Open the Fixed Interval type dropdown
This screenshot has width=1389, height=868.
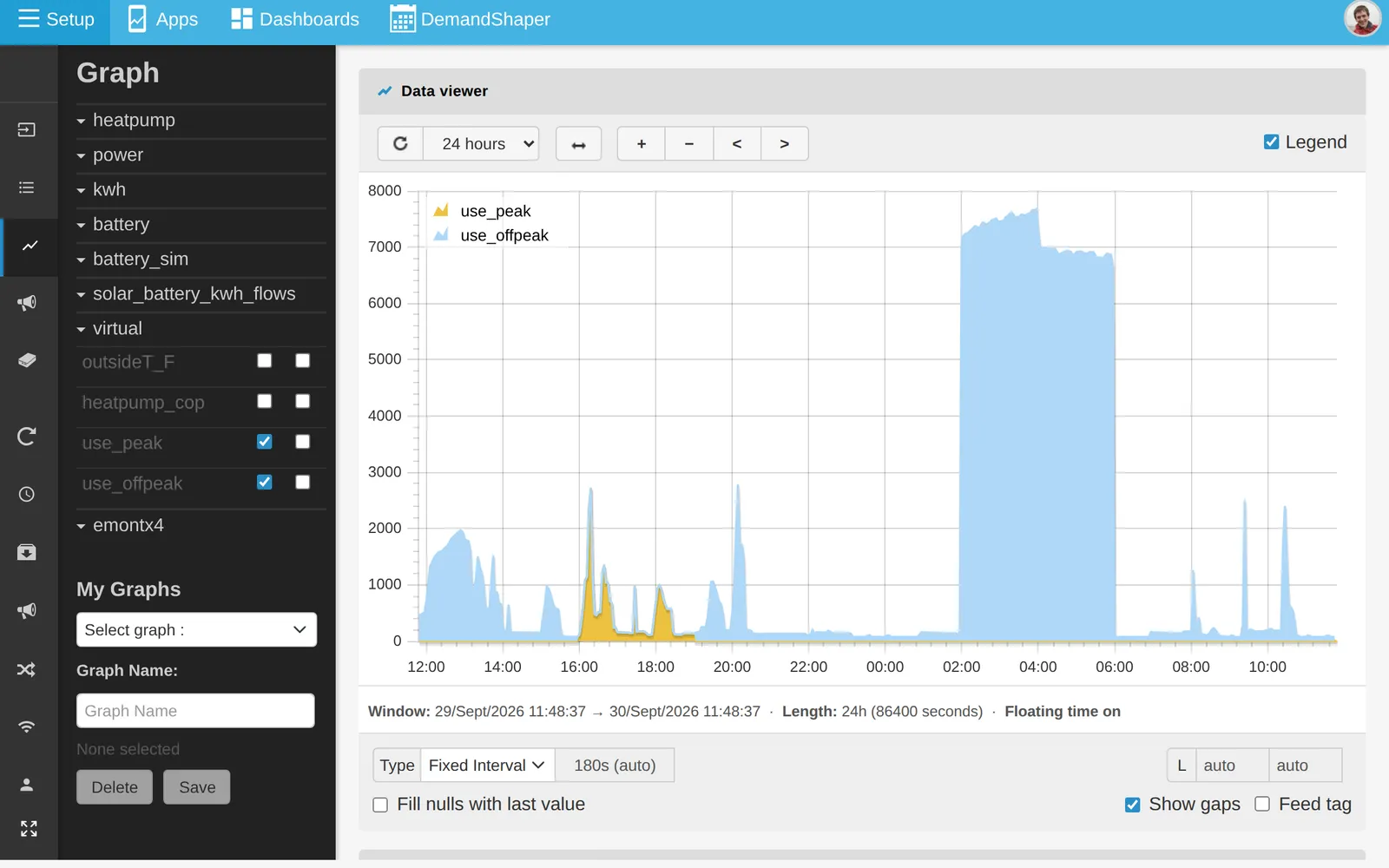click(x=488, y=766)
